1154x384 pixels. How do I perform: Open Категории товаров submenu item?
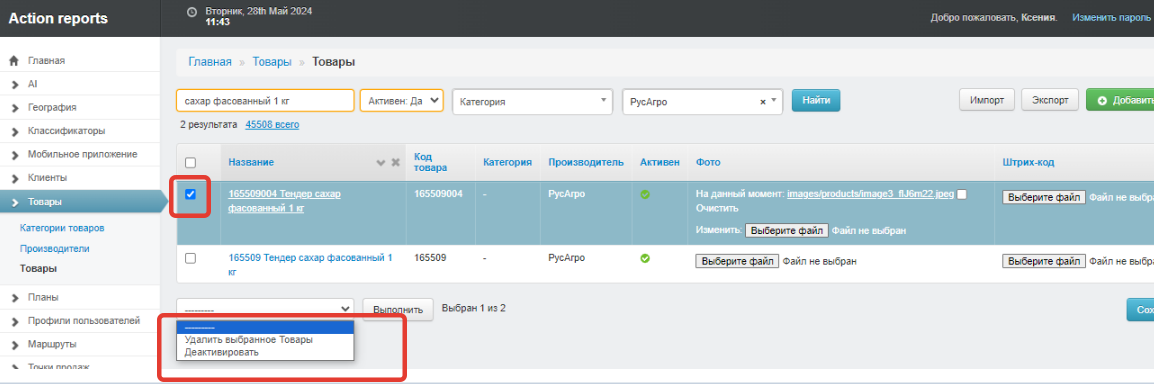click(x=62, y=228)
